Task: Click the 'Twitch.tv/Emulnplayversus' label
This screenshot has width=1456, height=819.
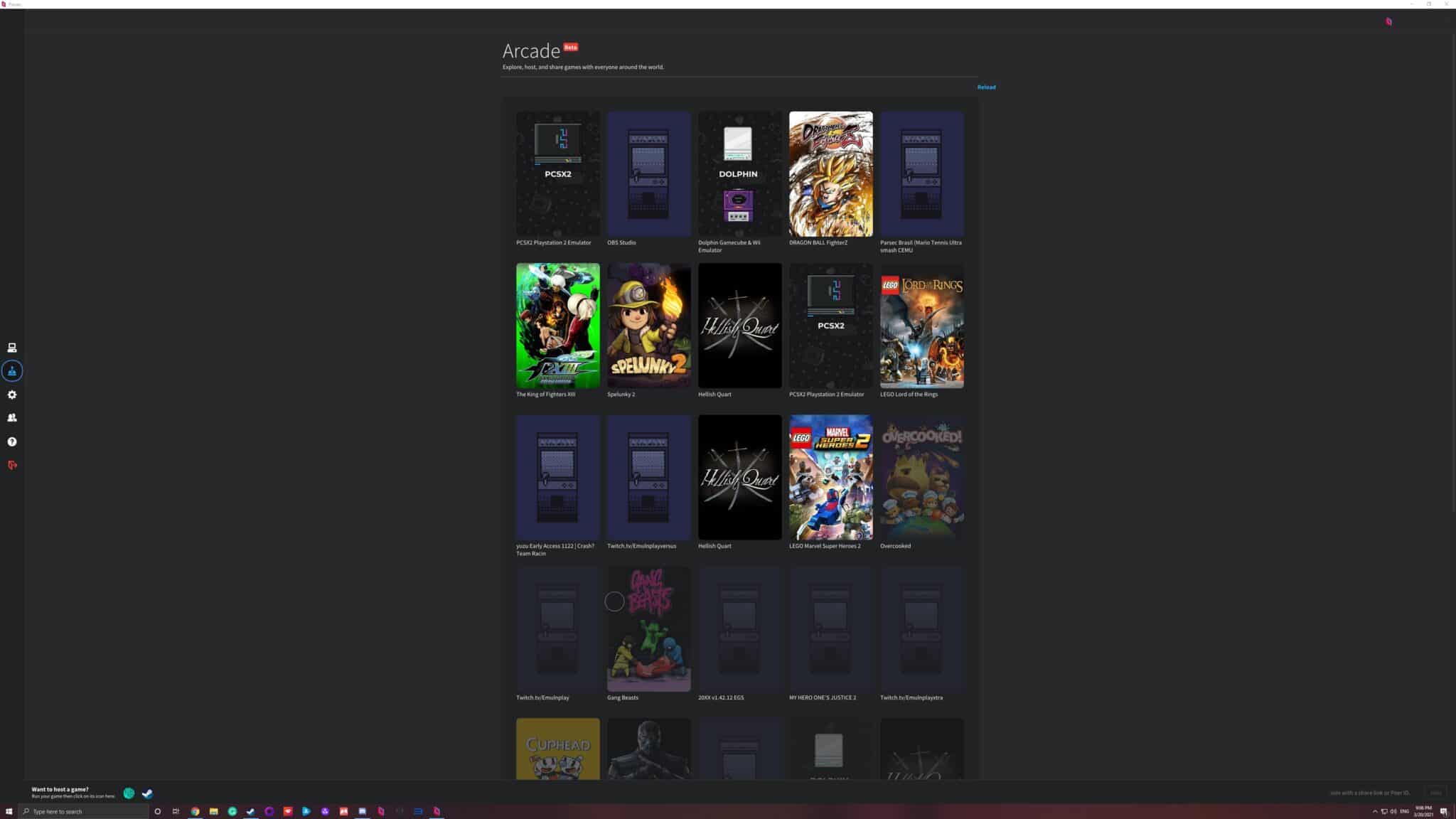Action: click(641, 546)
